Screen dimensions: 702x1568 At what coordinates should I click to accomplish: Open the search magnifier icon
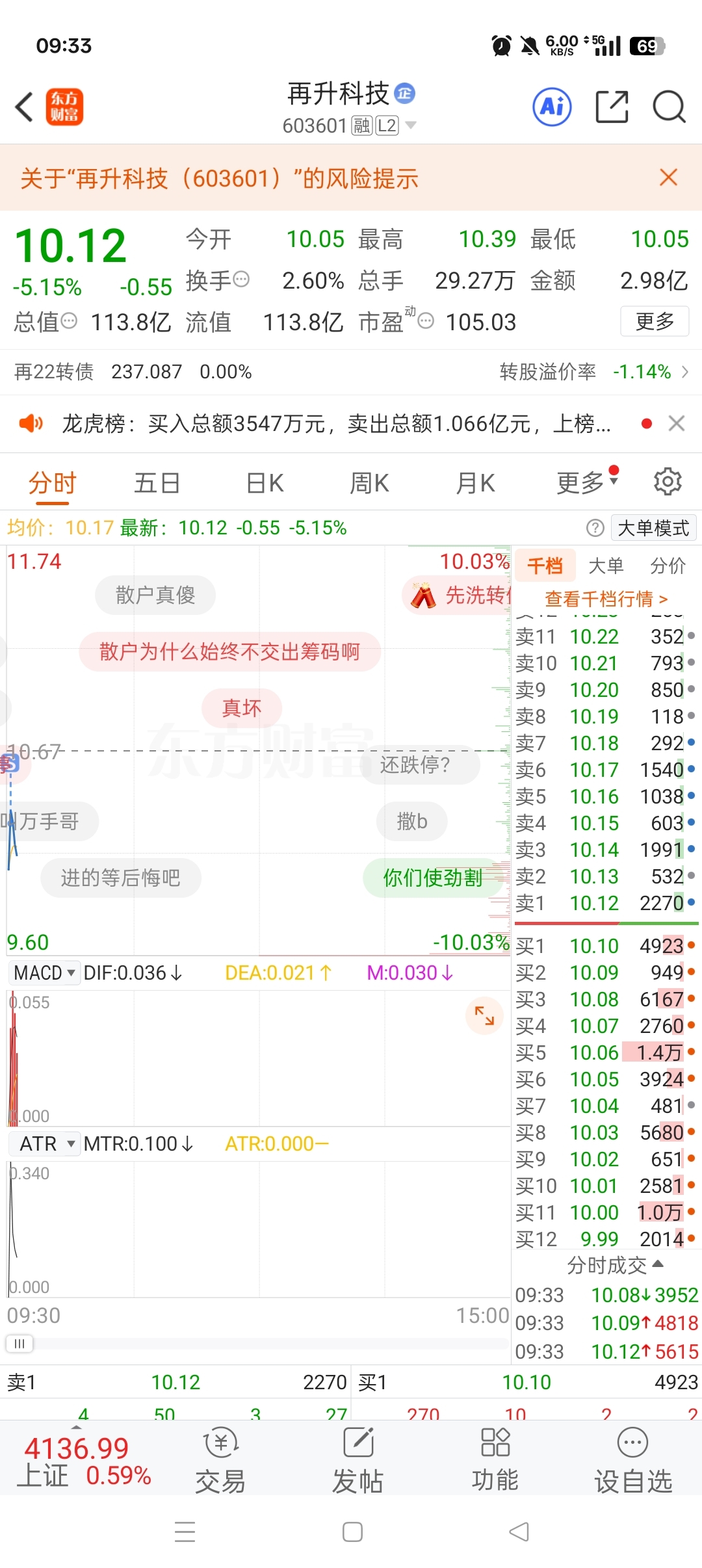(669, 107)
